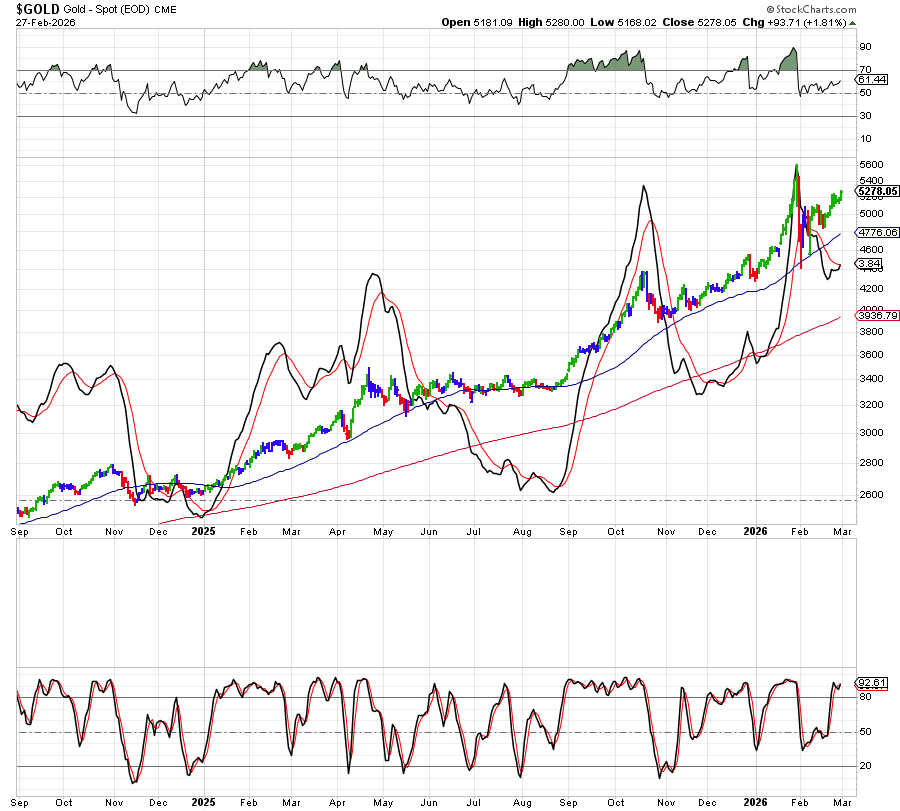Click the 20 level on stochastic axis
Screen dimensions: 900x811
click(864, 767)
